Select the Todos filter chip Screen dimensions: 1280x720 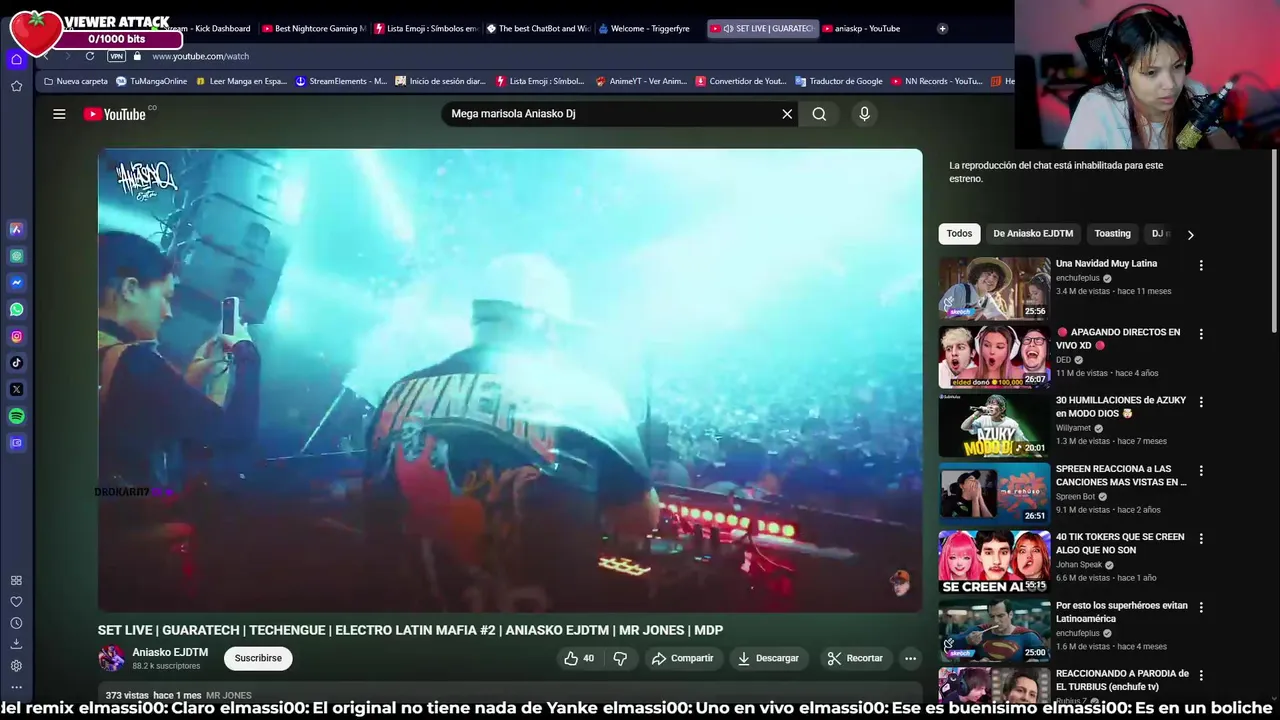(x=959, y=234)
